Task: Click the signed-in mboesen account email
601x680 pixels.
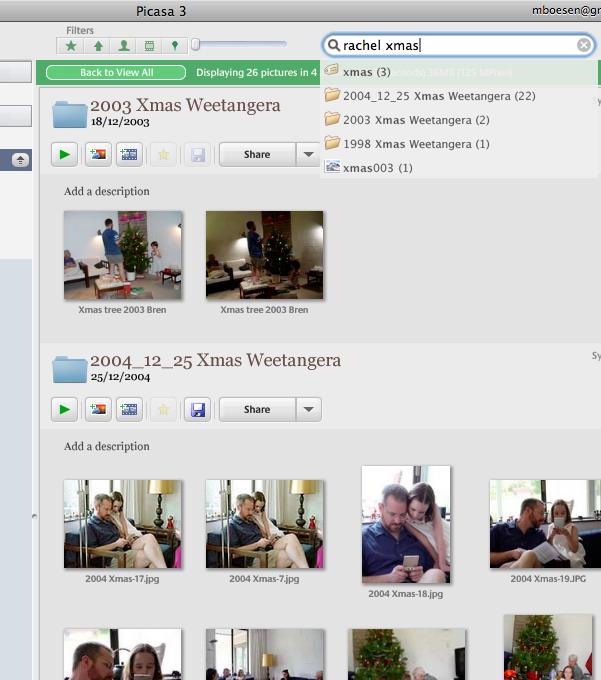Action: tap(566, 10)
